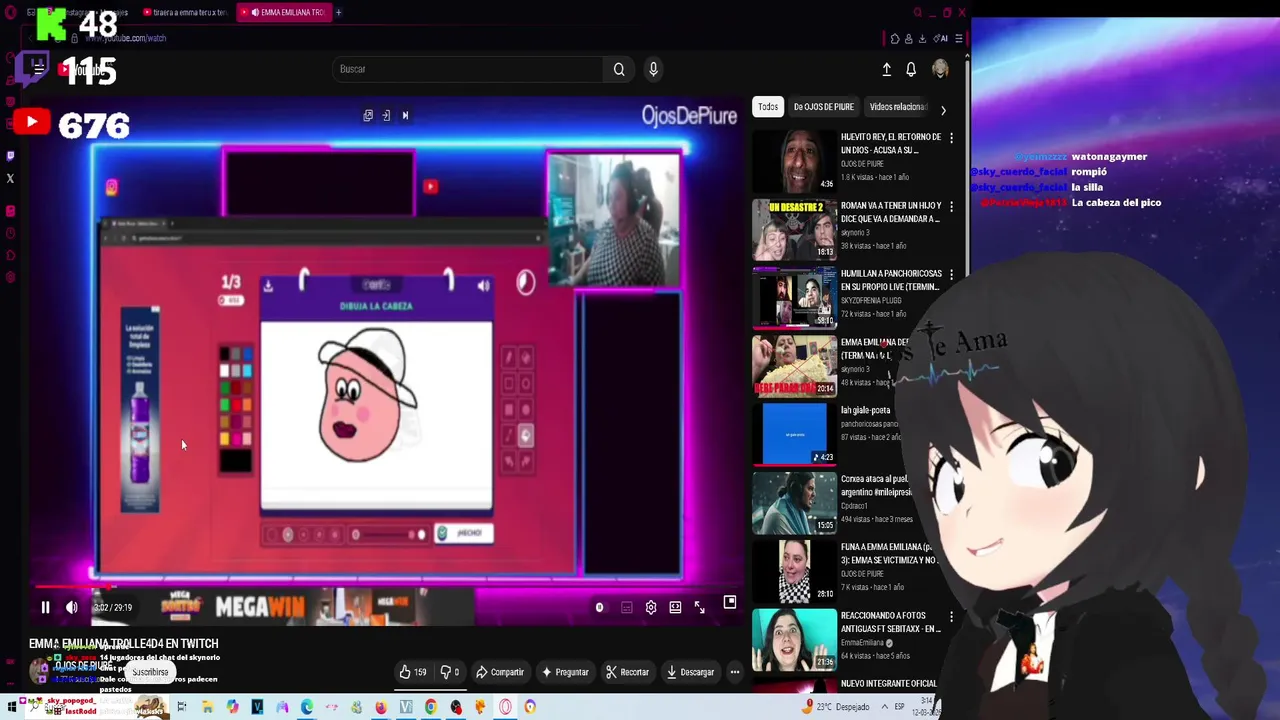
Task: Toggle subtitles on the video player
Action: (x=626, y=607)
